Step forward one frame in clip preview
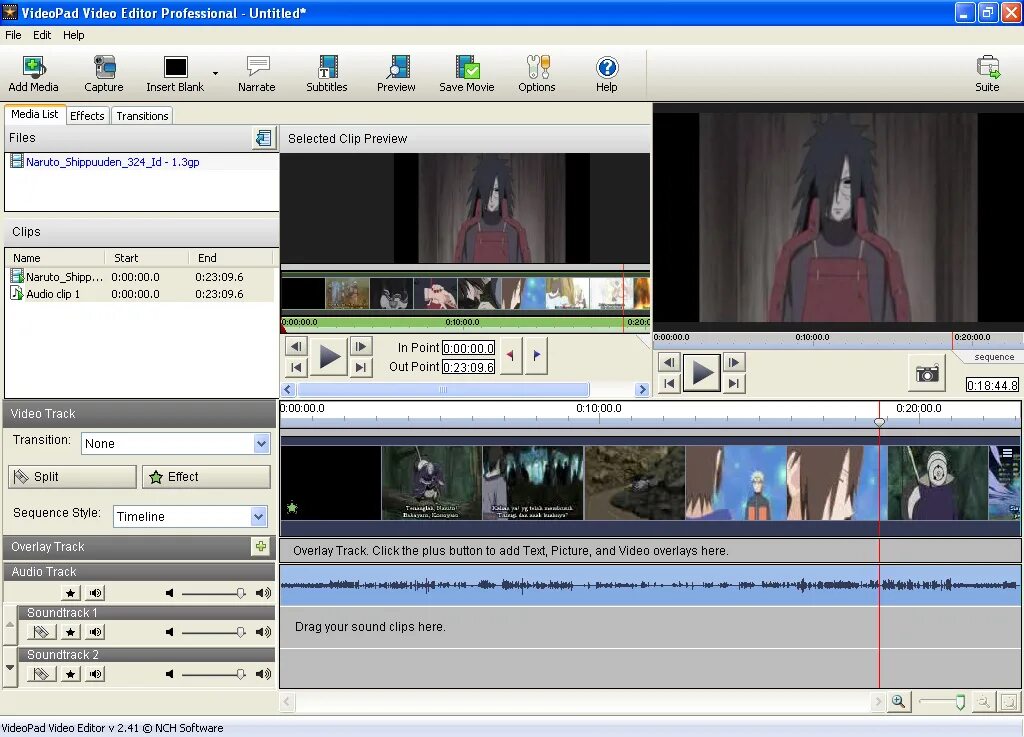The height and width of the screenshot is (737, 1024). click(x=361, y=346)
